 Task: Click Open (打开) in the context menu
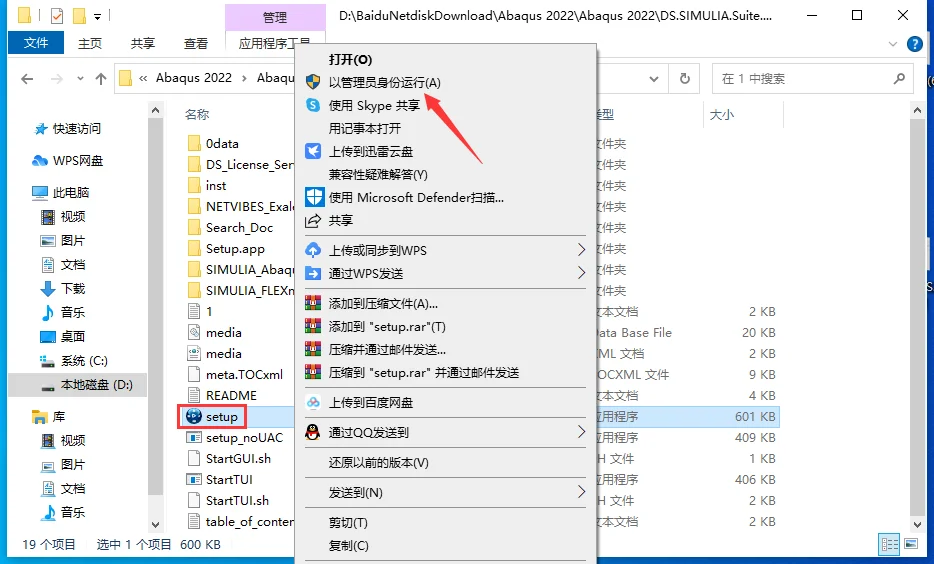(x=350, y=60)
